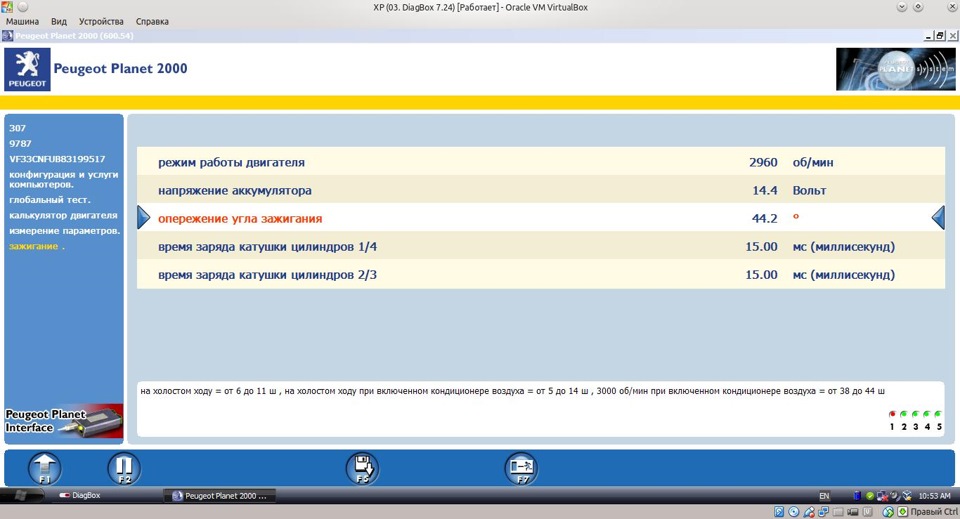
Task: Click the F5 save-to-disk button
Action: (362, 469)
